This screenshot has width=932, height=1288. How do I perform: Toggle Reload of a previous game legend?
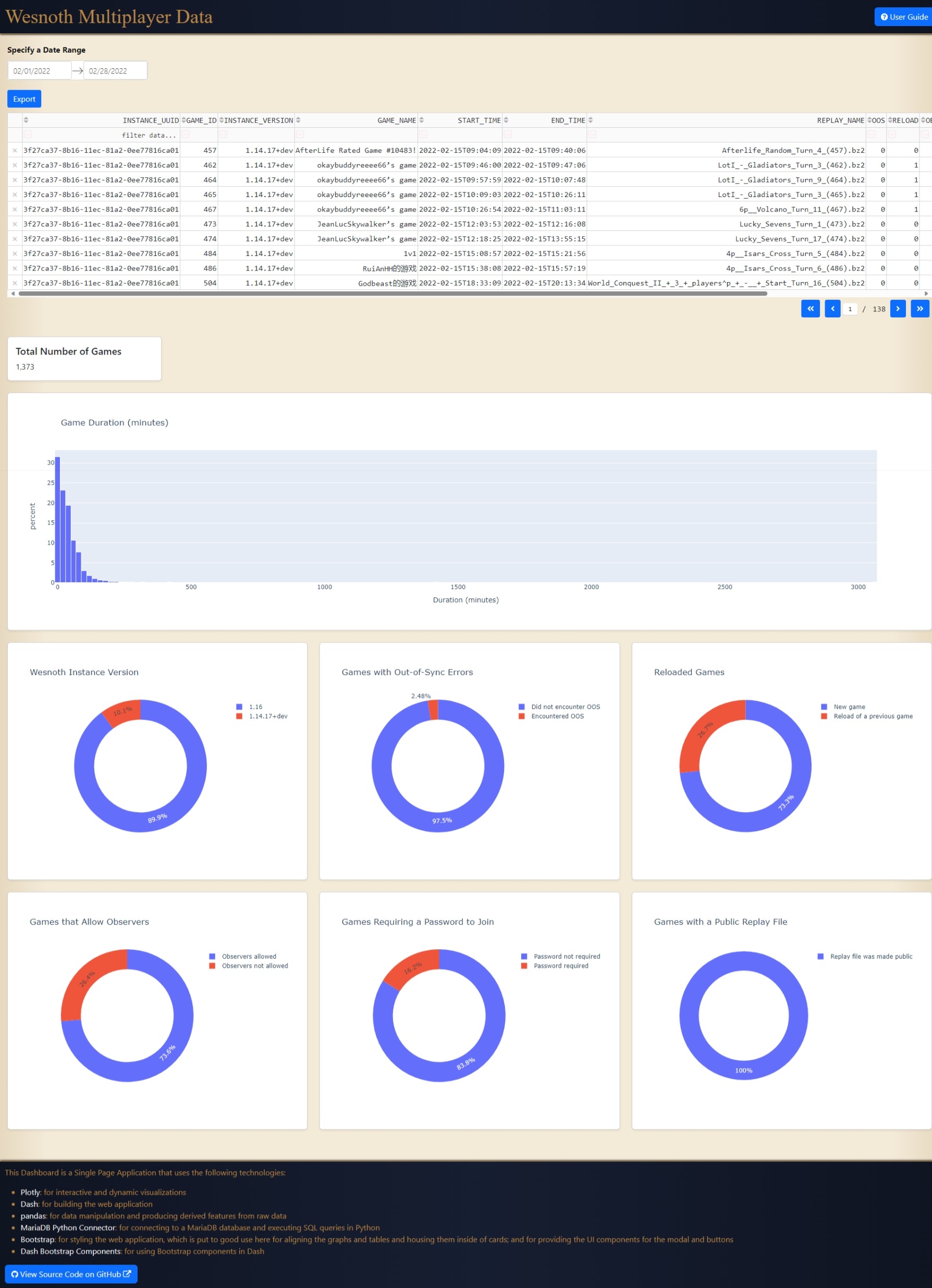[867, 716]
